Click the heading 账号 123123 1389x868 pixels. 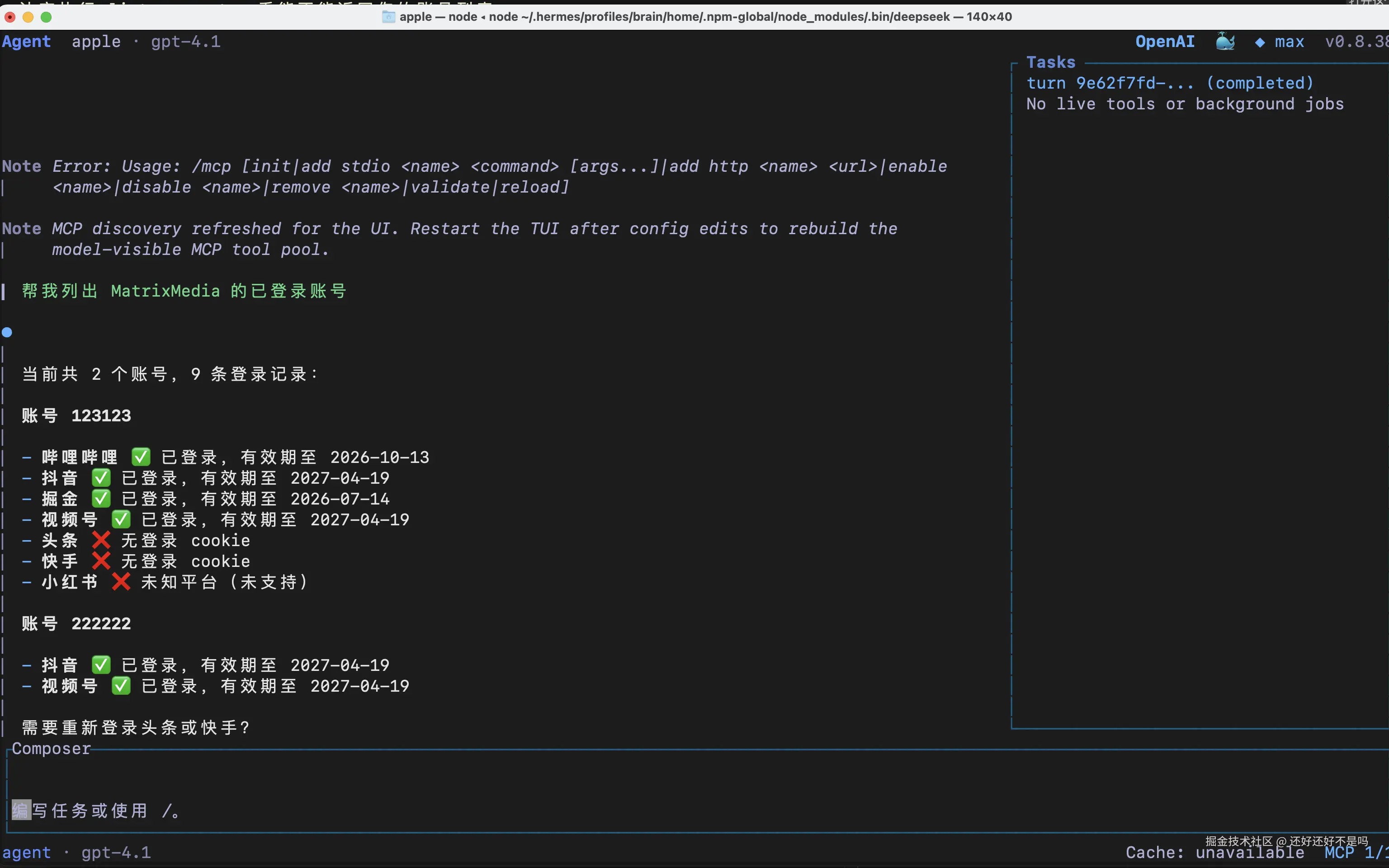[76, 415]
